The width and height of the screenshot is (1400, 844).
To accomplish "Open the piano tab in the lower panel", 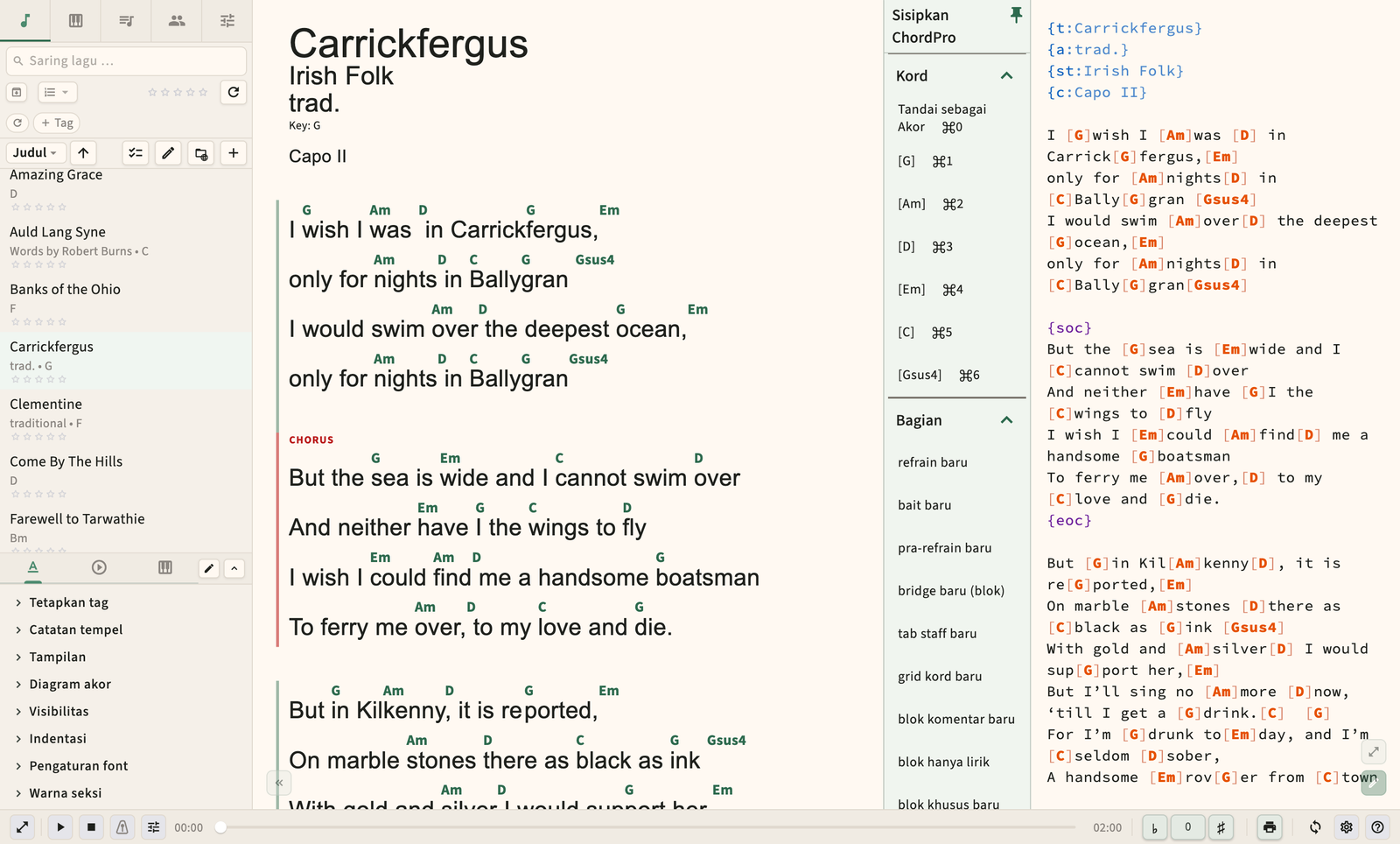I will click(165, 567).
